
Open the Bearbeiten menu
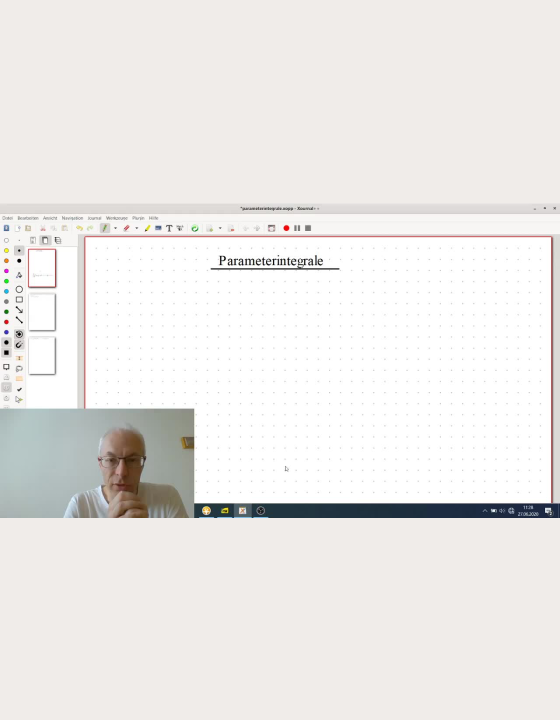click(x=28, y=218)
